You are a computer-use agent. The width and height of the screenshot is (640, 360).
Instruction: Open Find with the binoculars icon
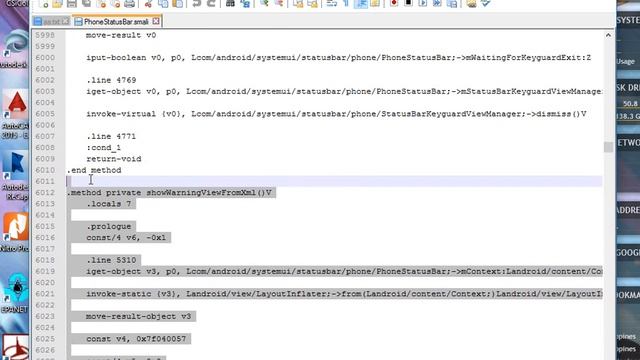[x=230, y=4]
